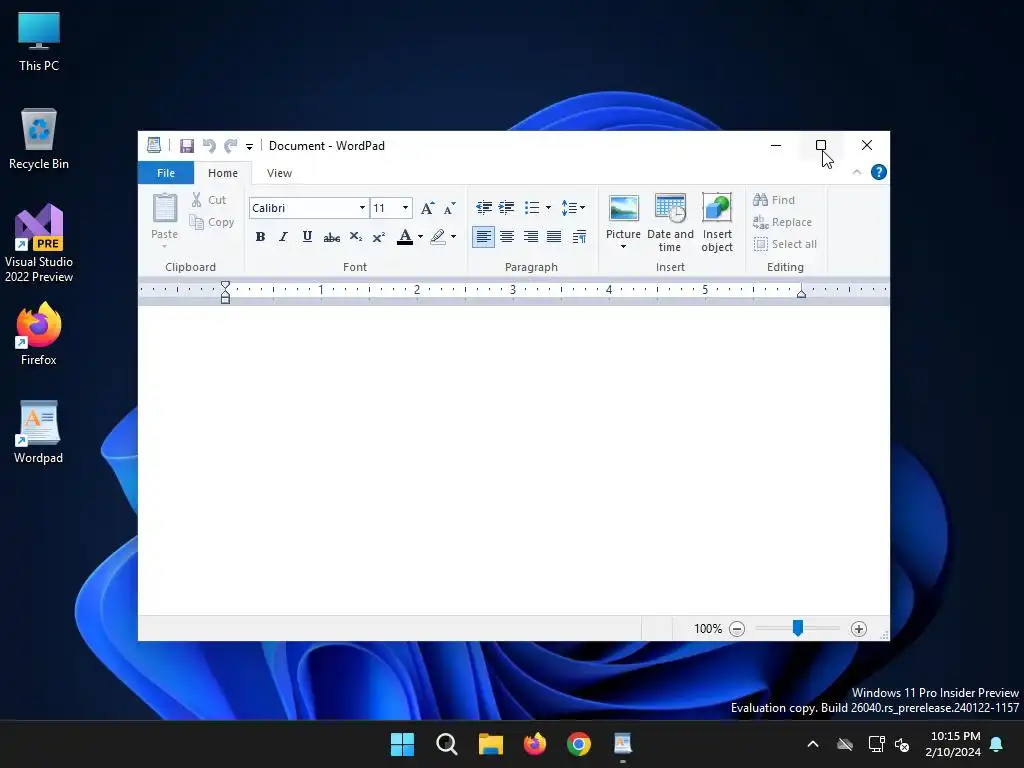Click the Zoom in plus button
1024x768 pixels.
click(x=859, y=629)
